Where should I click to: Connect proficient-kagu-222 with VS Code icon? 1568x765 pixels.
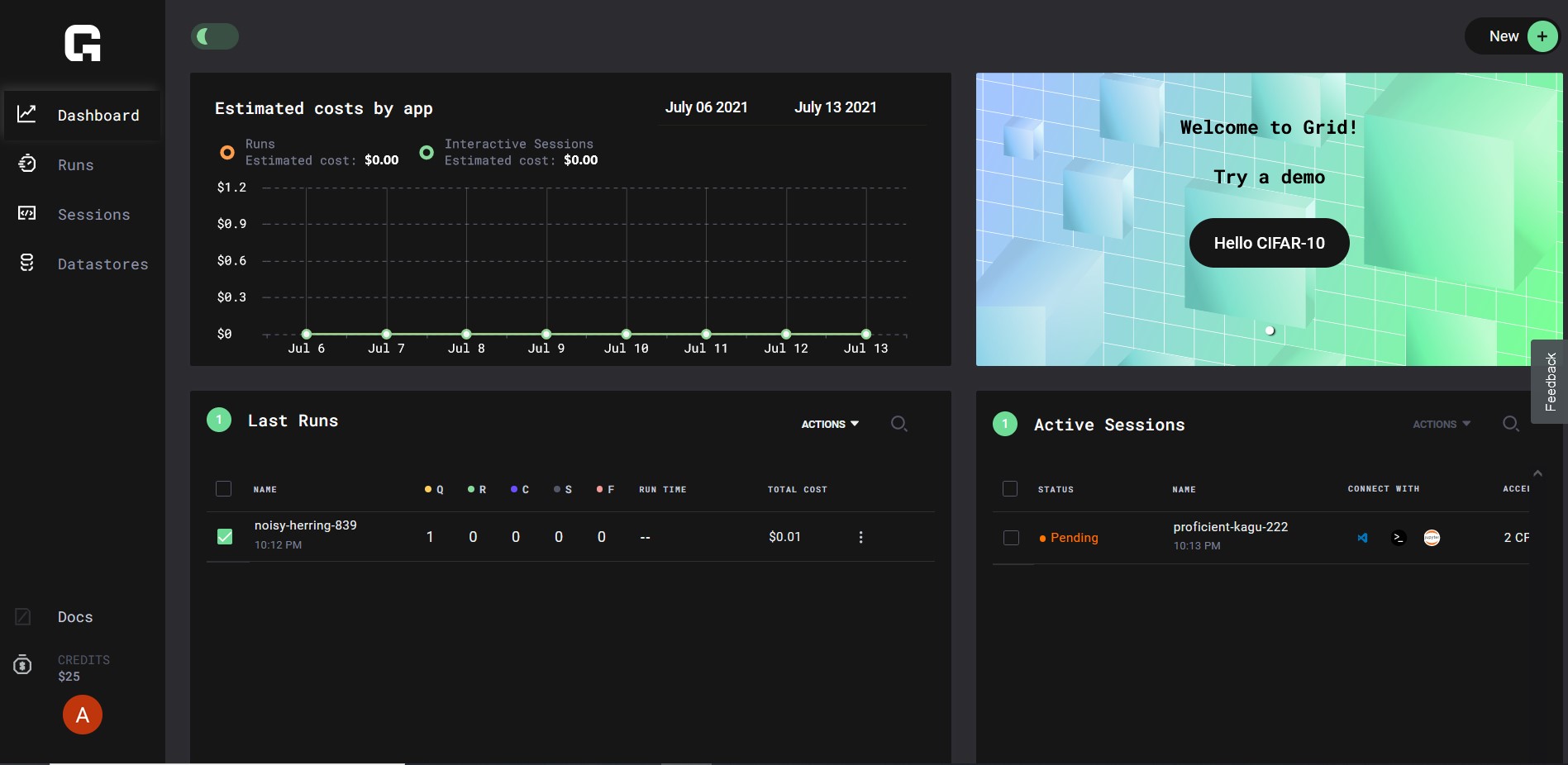click(1362, 538)
